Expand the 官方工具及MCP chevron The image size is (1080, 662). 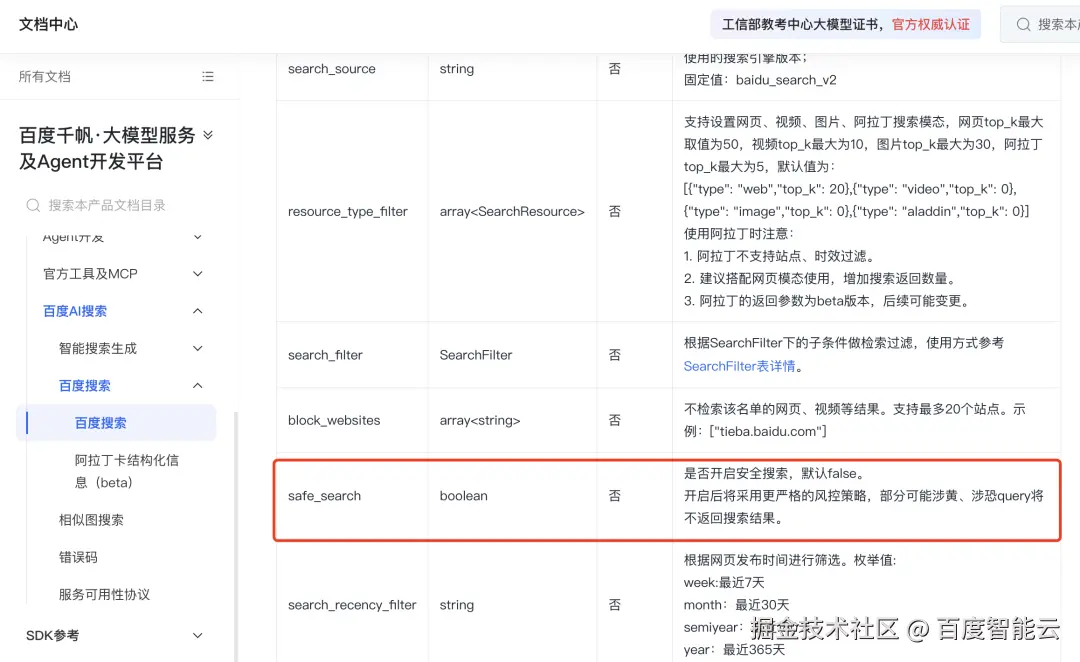pos(198,274)
